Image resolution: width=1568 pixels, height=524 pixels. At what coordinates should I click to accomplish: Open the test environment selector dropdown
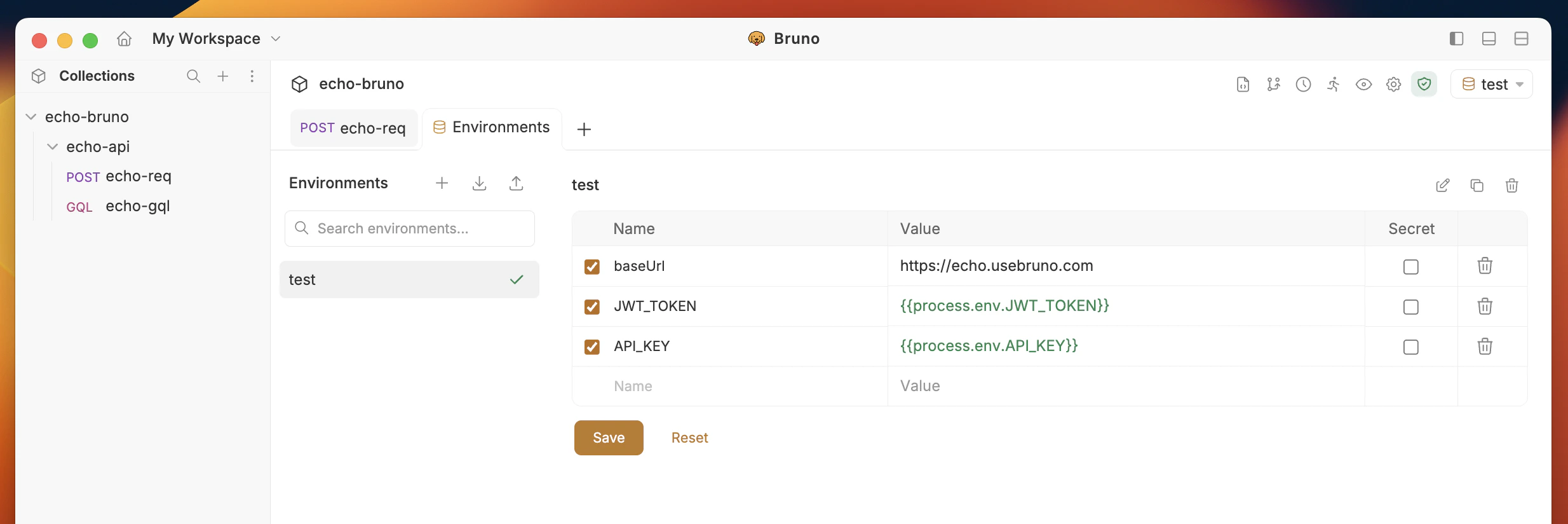coord(1492,85)
